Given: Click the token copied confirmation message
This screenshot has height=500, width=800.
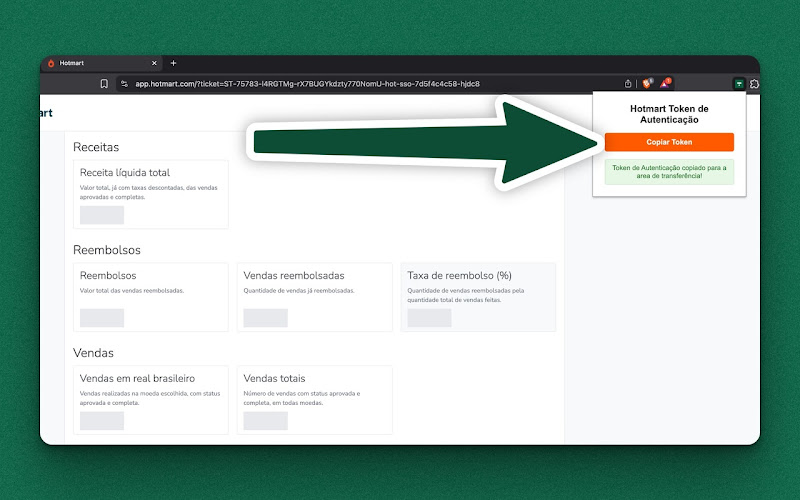Looking at the screenshot, I should [x=669, y=172].
